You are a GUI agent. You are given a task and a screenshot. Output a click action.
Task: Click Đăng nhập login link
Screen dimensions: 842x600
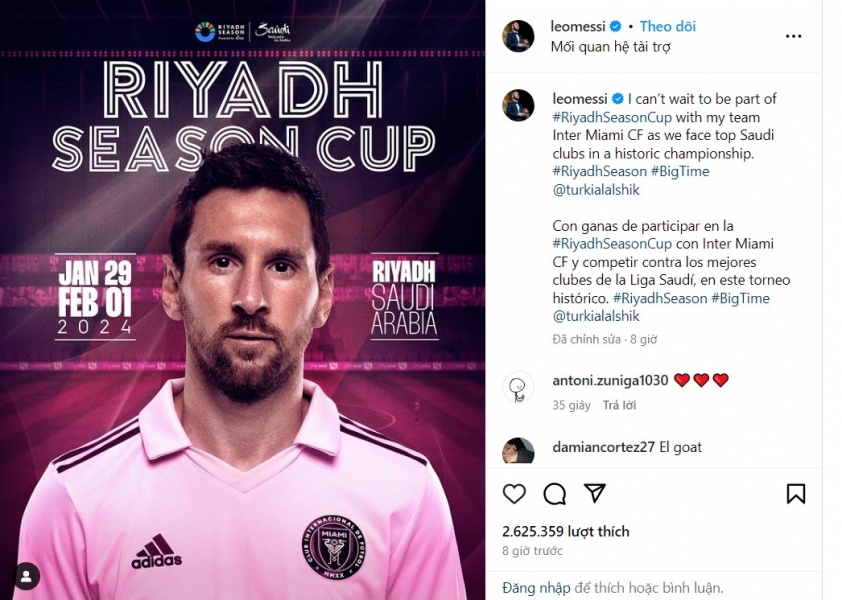tap(536, 588)
